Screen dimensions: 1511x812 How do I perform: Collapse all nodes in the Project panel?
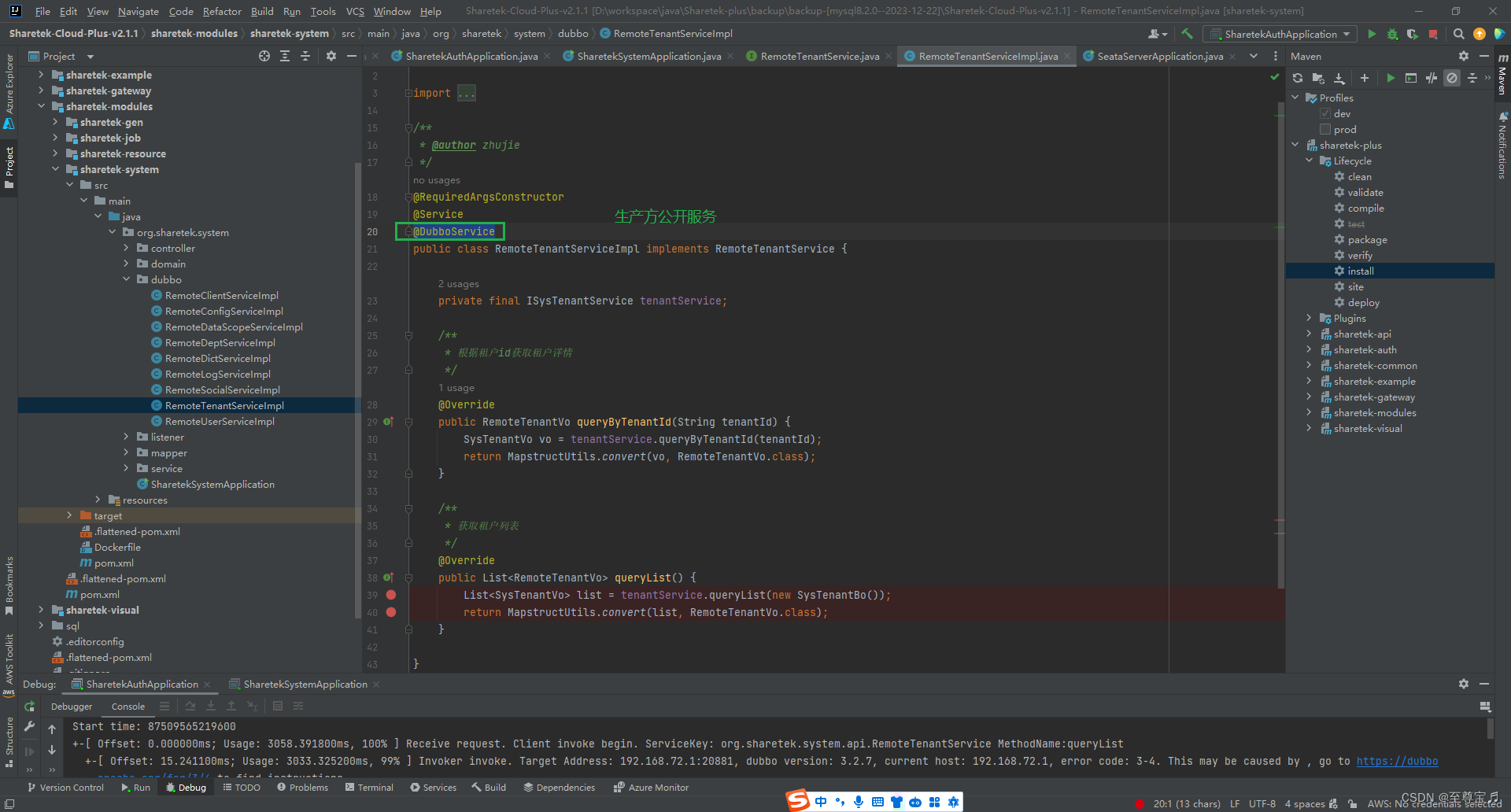[x=305, y=56]
